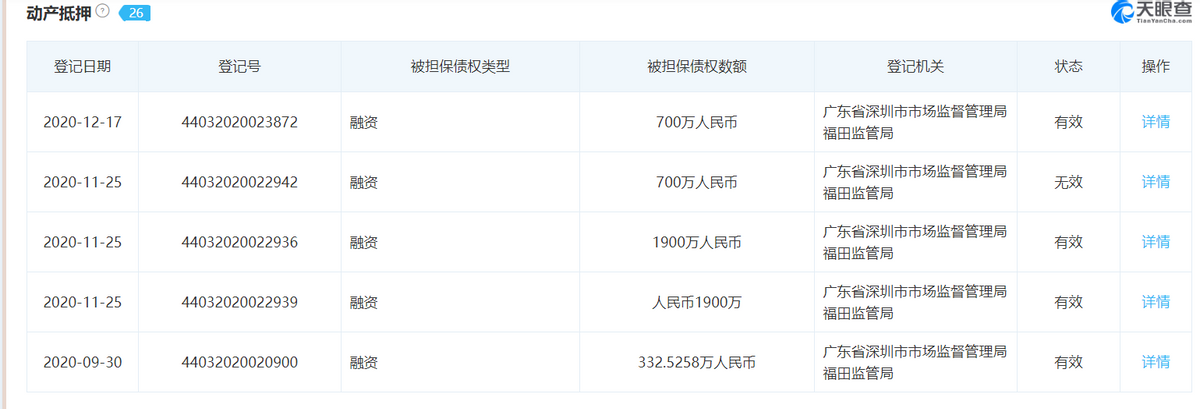Select the date 2020-09-30

pos(82,362)
